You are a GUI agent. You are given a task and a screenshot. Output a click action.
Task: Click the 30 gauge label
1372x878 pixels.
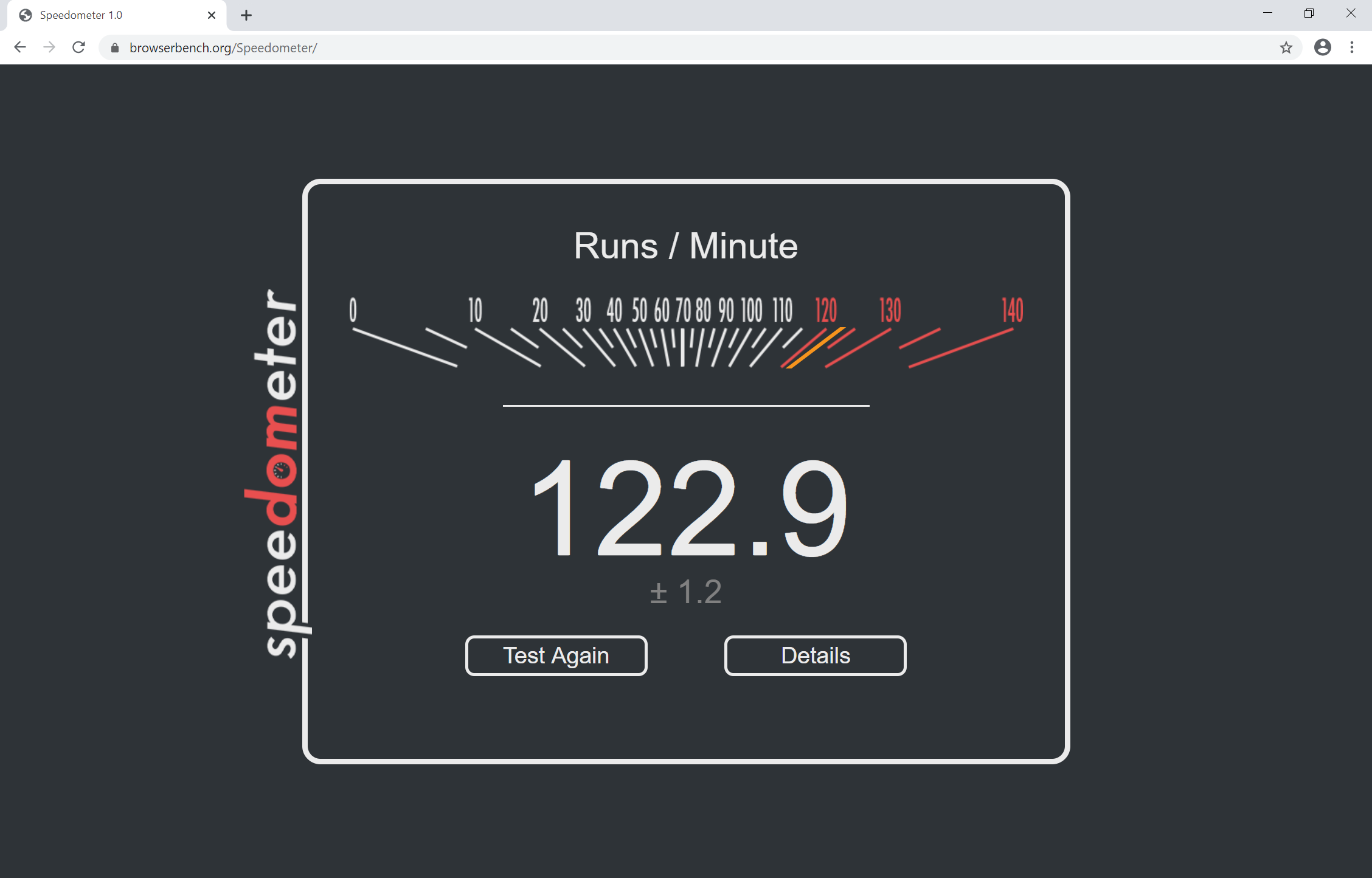583,310
